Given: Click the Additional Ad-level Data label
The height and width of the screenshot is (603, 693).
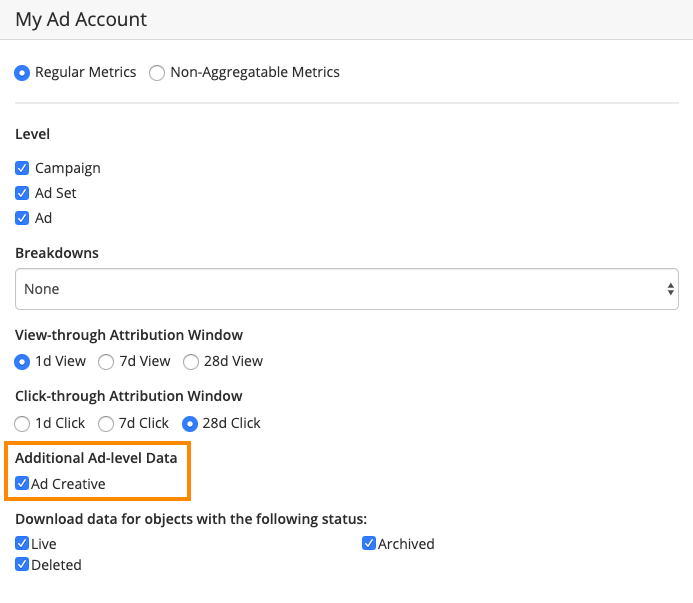Looking at the screenshot, I should [x=96, y=458].
